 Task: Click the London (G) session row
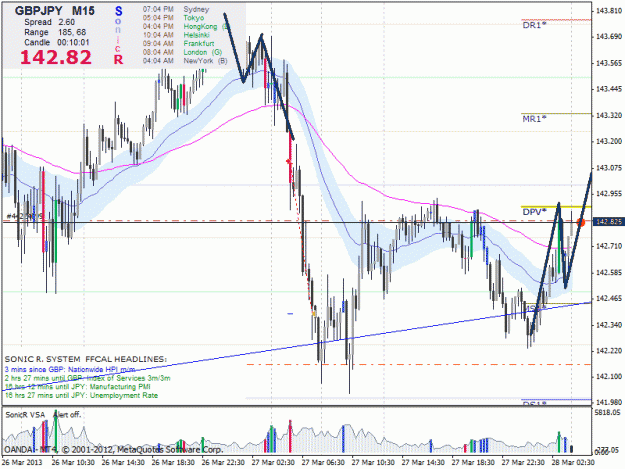click(182, 52)
